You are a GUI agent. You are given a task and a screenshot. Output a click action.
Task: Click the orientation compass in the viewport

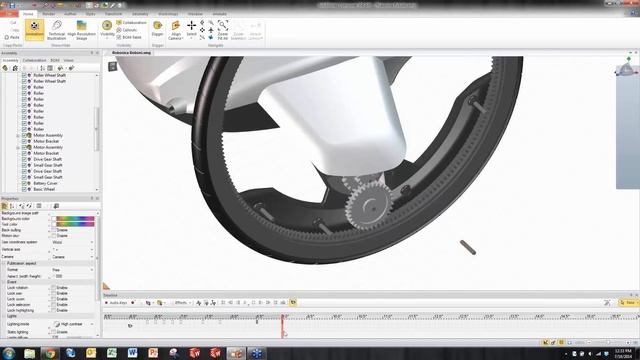pos(627,67)
